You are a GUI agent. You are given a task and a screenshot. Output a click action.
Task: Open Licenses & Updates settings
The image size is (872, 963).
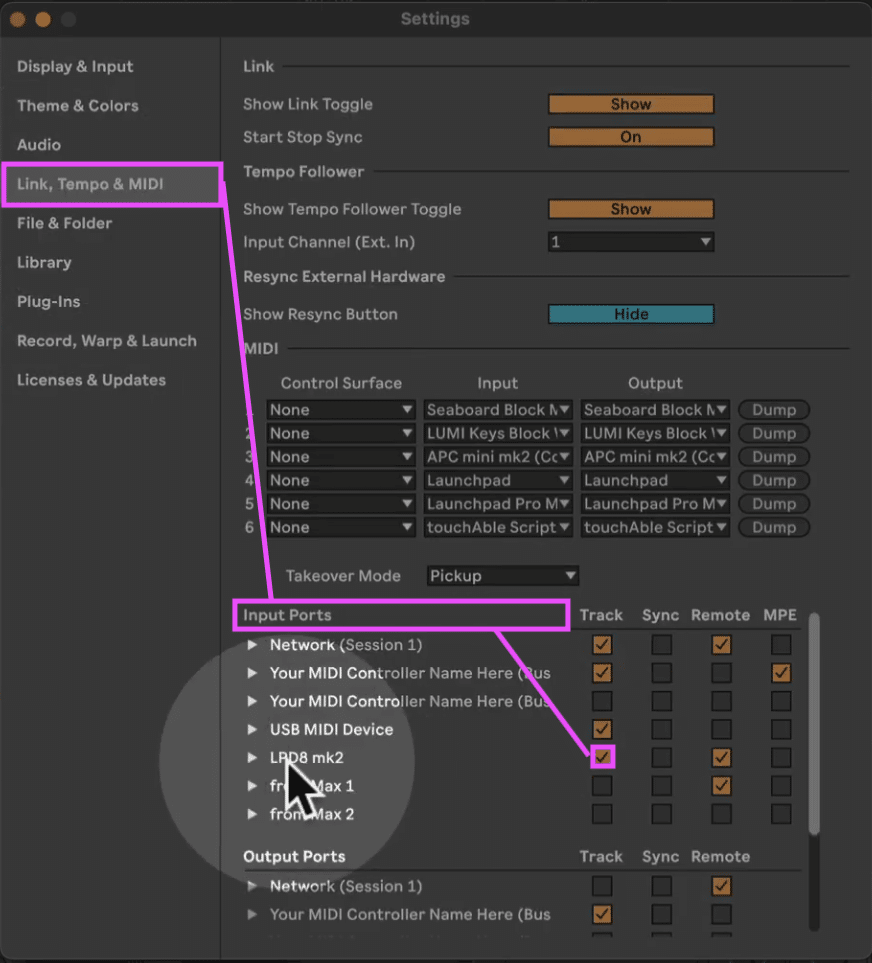pos(91,380)
